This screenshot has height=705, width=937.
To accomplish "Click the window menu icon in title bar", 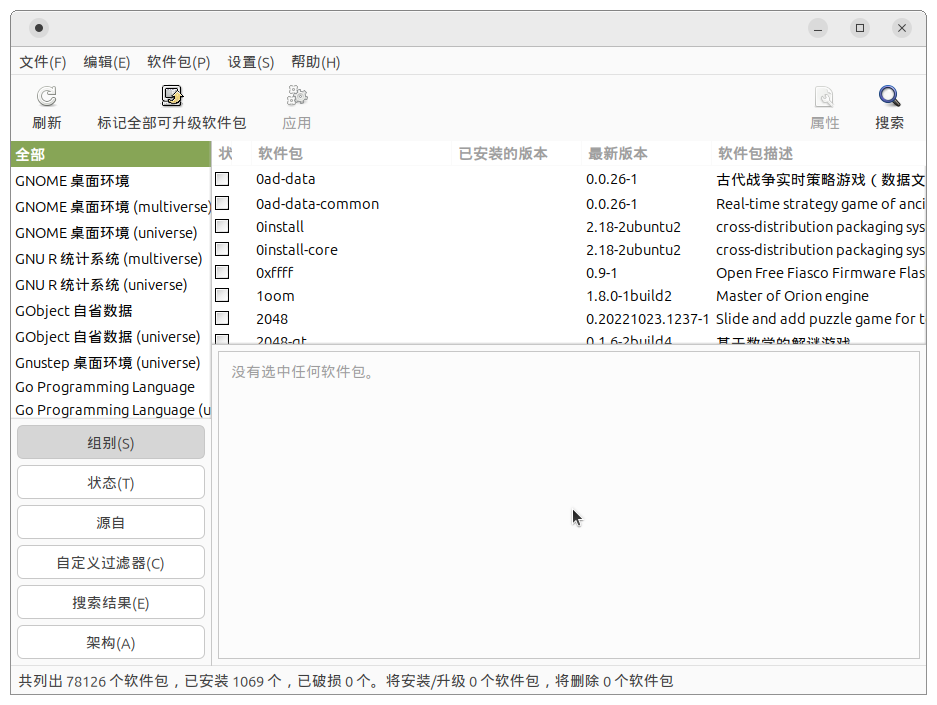I will (x=39, y=28).
